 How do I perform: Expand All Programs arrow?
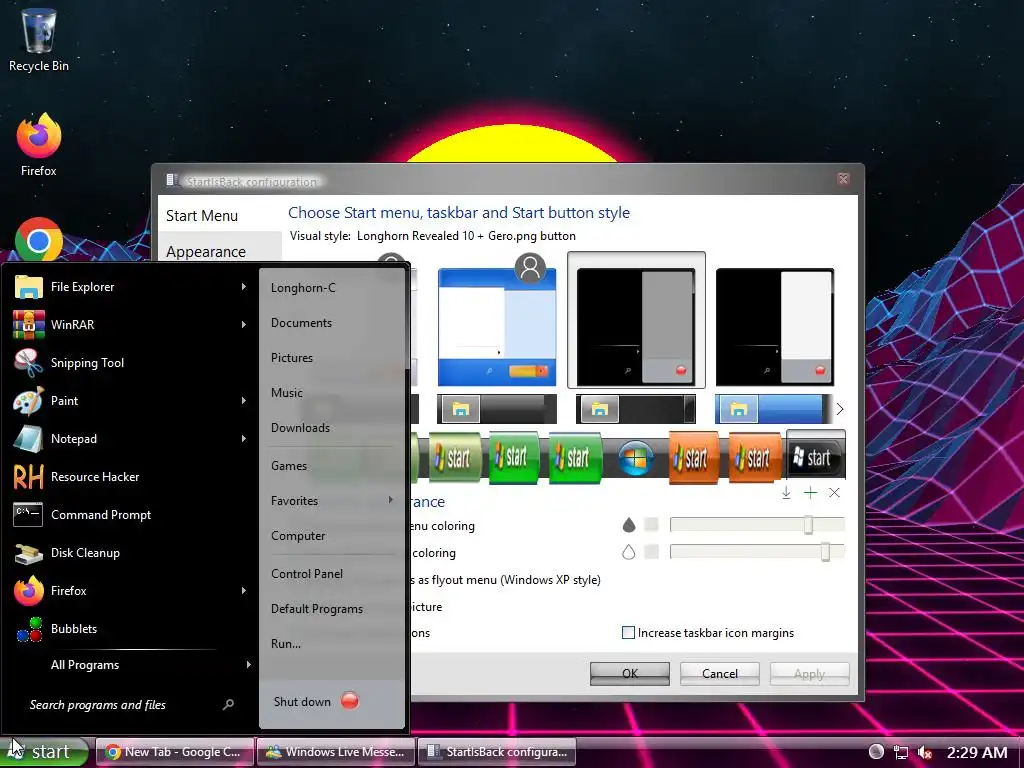tap(249, 665)
